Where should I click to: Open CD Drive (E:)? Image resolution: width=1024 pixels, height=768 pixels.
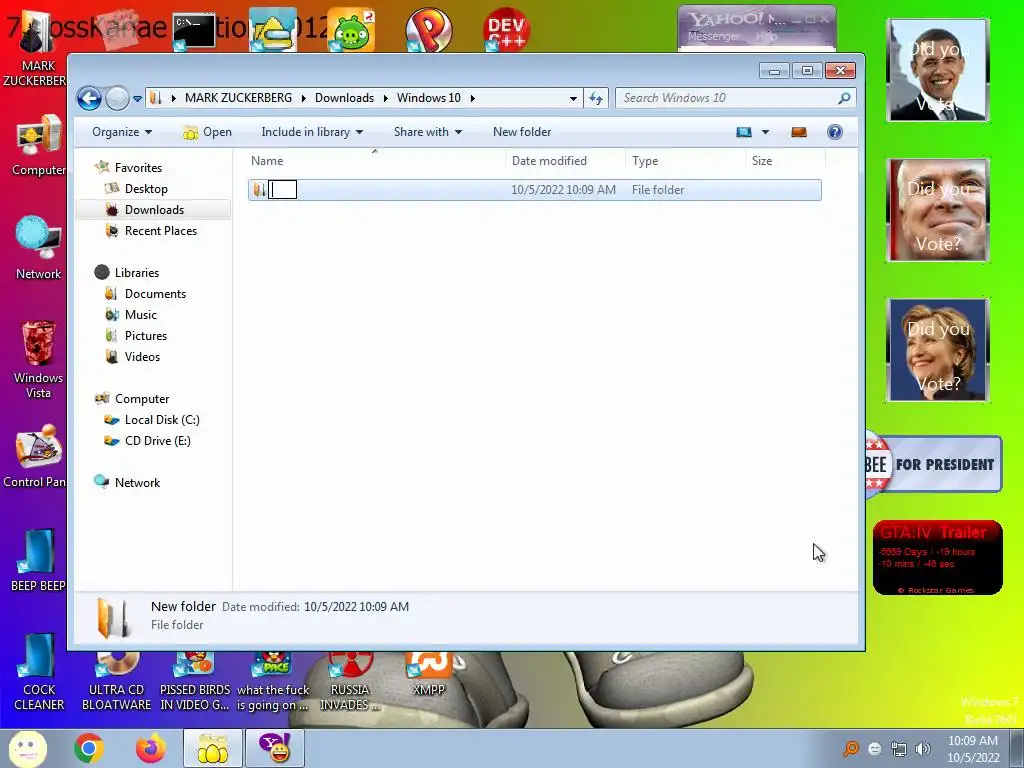pyautogui.click(x=157, y=441)
